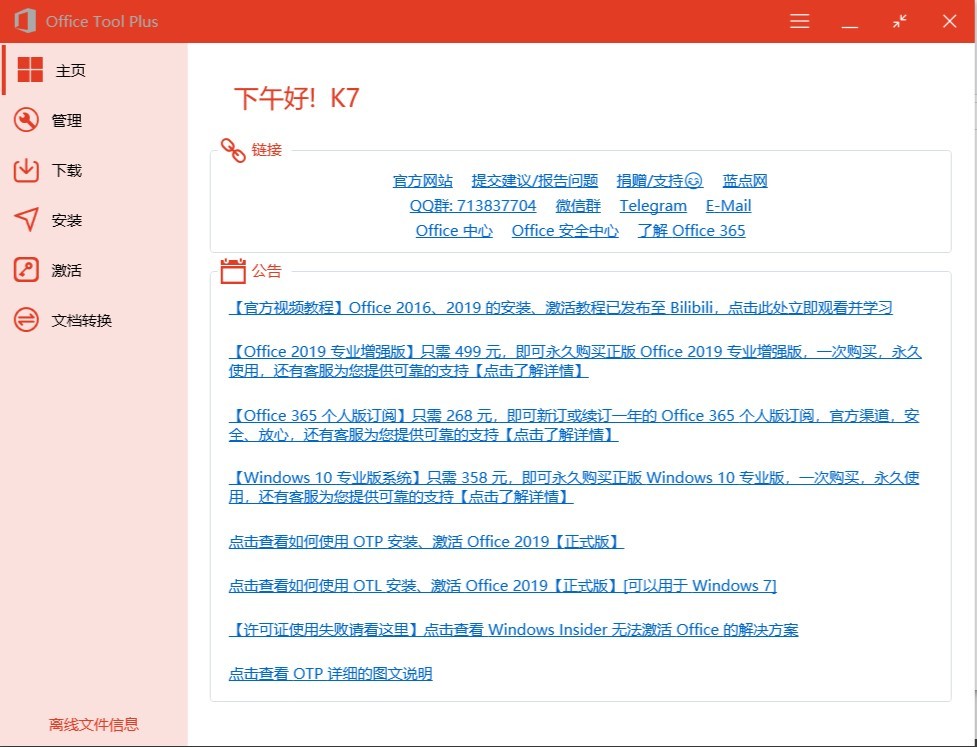Open the Telegram link
Screen dimensions: 977x747
(653, 206)
